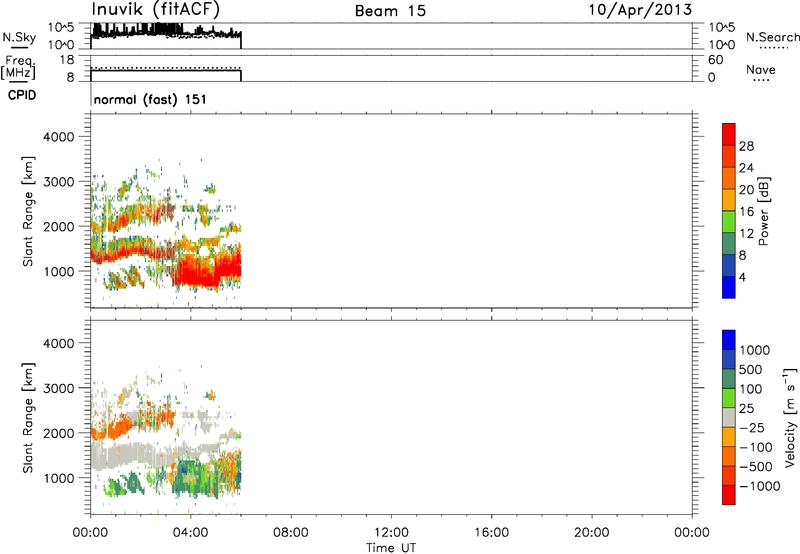Click the "Inuvik (fitACF)" plot title
Screen dimensions: 800x554
pos(156,10)
